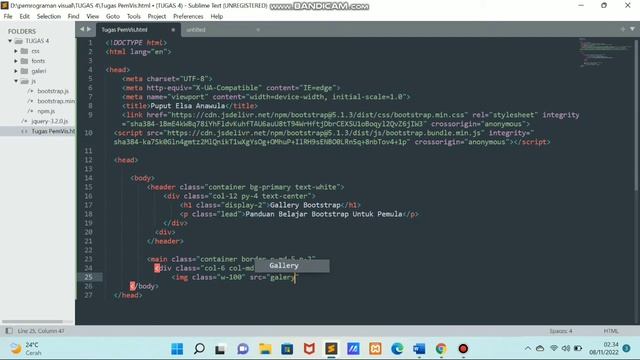Open Task View on taskbar

[x=220, y=349]
